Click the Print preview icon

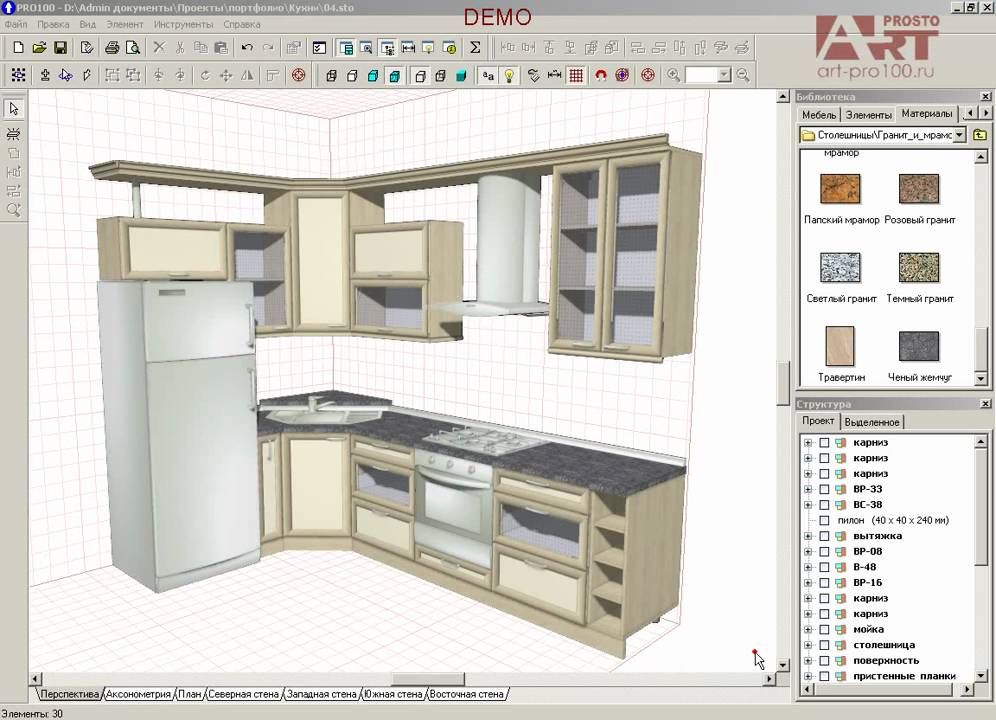(132, 47)
